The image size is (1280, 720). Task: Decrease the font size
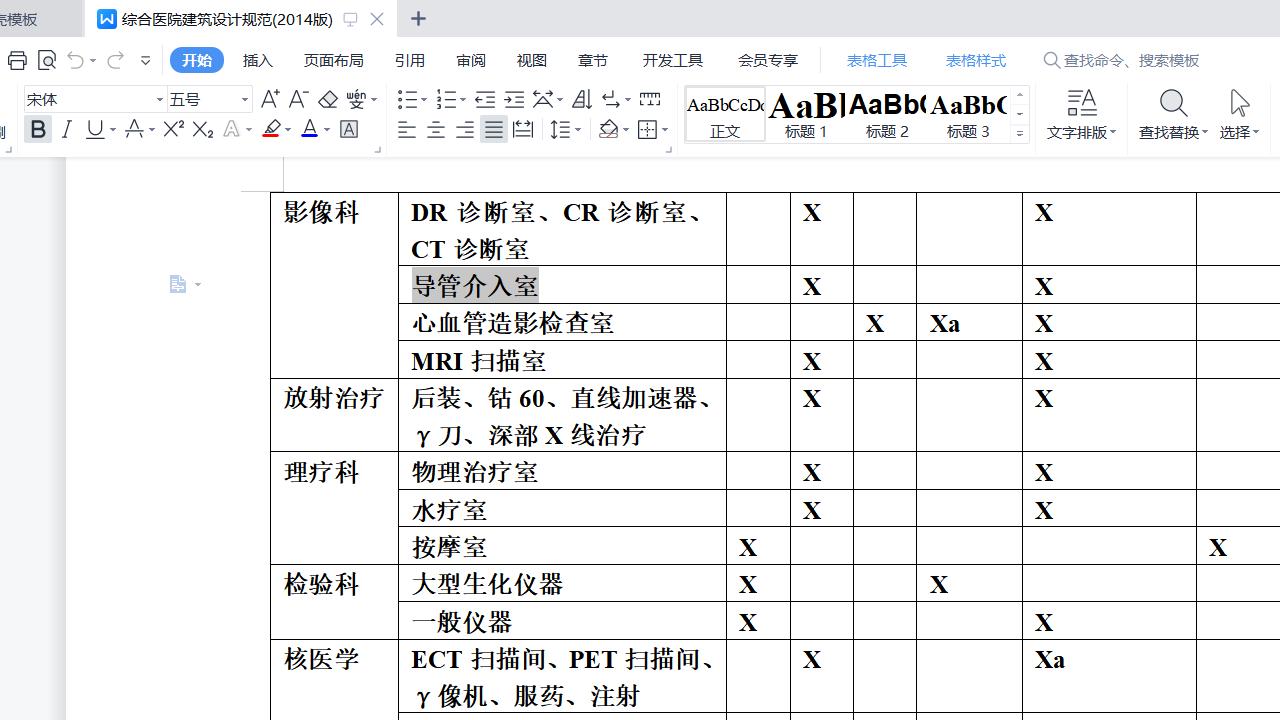298,99
